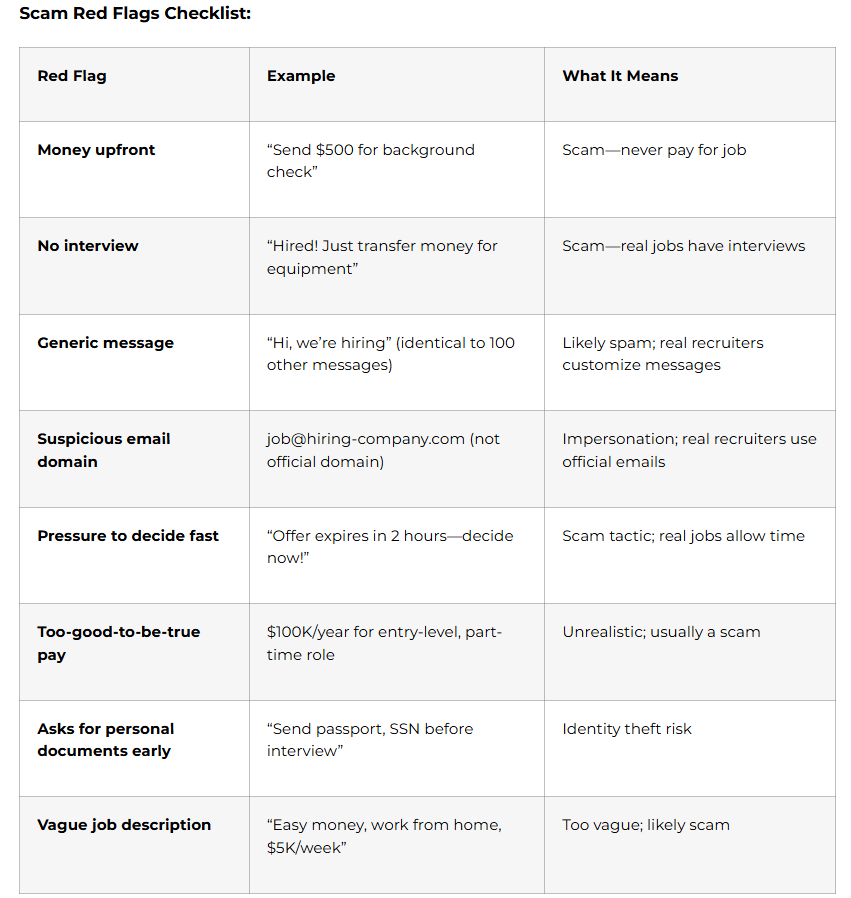Select the "Example" column header

click(301, 76)
